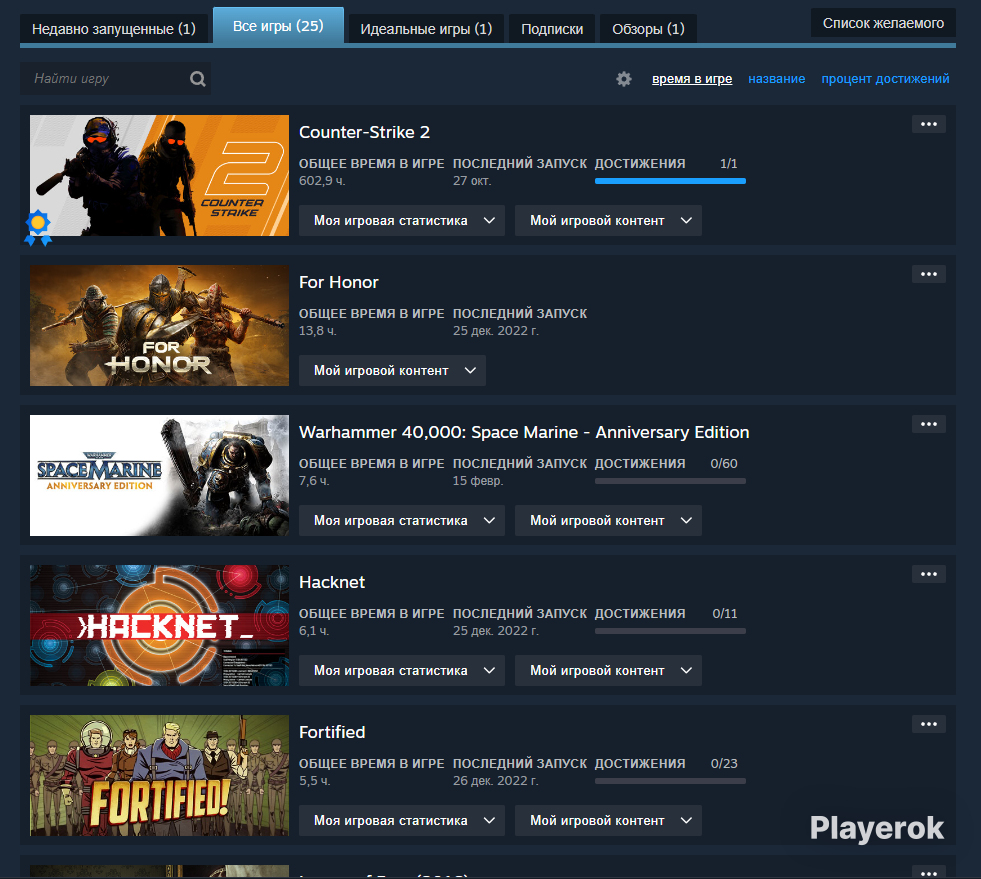Open the Warhammer 40,000 three-dot menu
The width and height of the screenshot is (981, 879).
tap(928, 424)
